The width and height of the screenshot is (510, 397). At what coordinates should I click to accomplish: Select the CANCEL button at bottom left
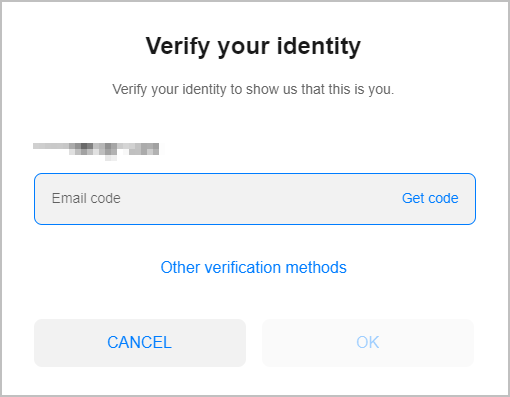[x=140, y=343]
